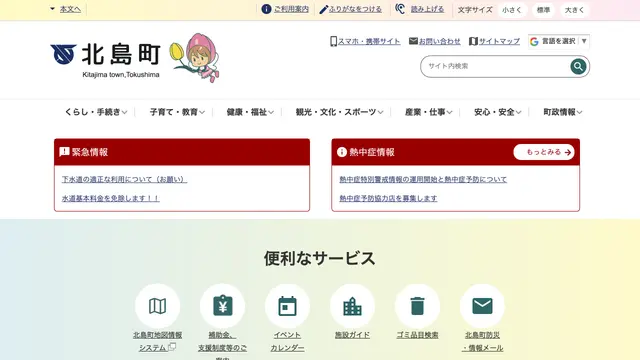
Task: Open the ゴミ品目検索 text link
Action: pos(417,335)
